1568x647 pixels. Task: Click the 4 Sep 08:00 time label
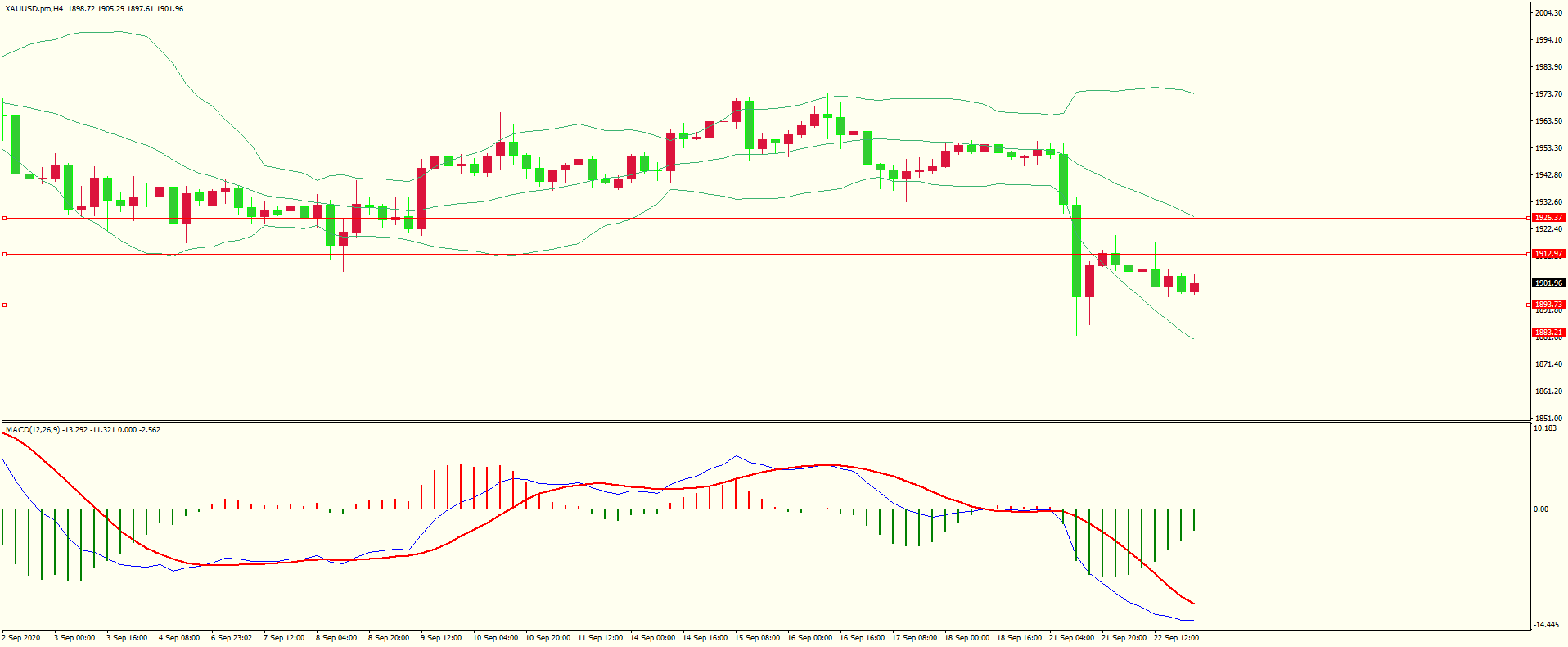[x=179, y=637]
